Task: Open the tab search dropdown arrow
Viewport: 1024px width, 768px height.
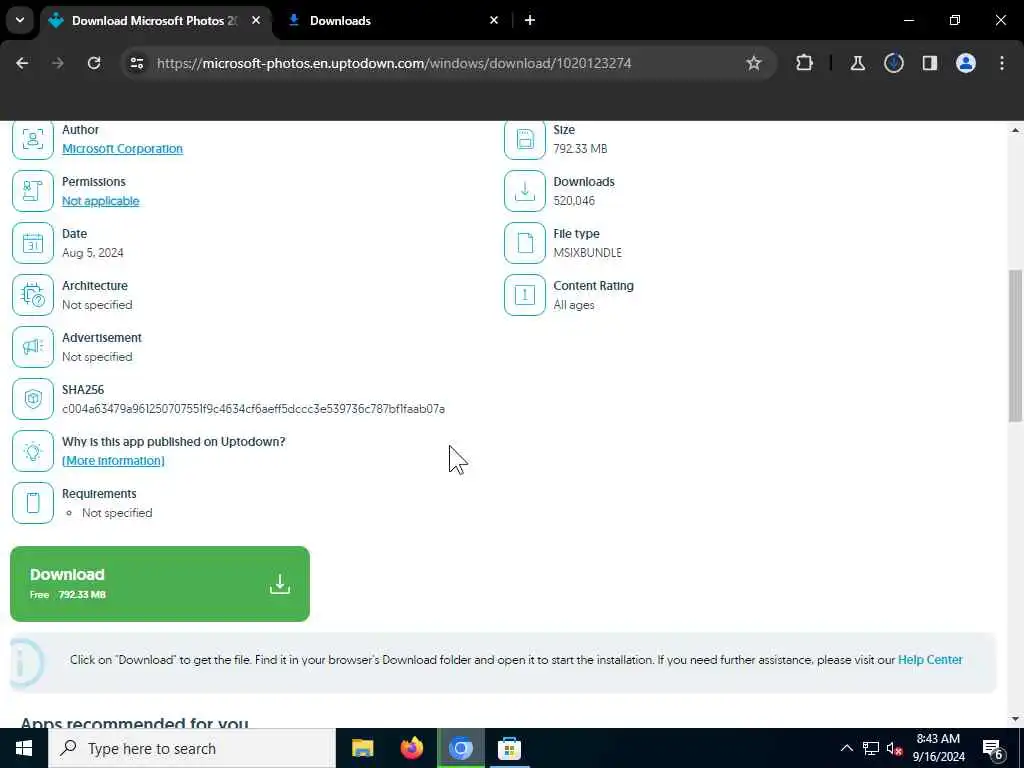Action: 20,20
